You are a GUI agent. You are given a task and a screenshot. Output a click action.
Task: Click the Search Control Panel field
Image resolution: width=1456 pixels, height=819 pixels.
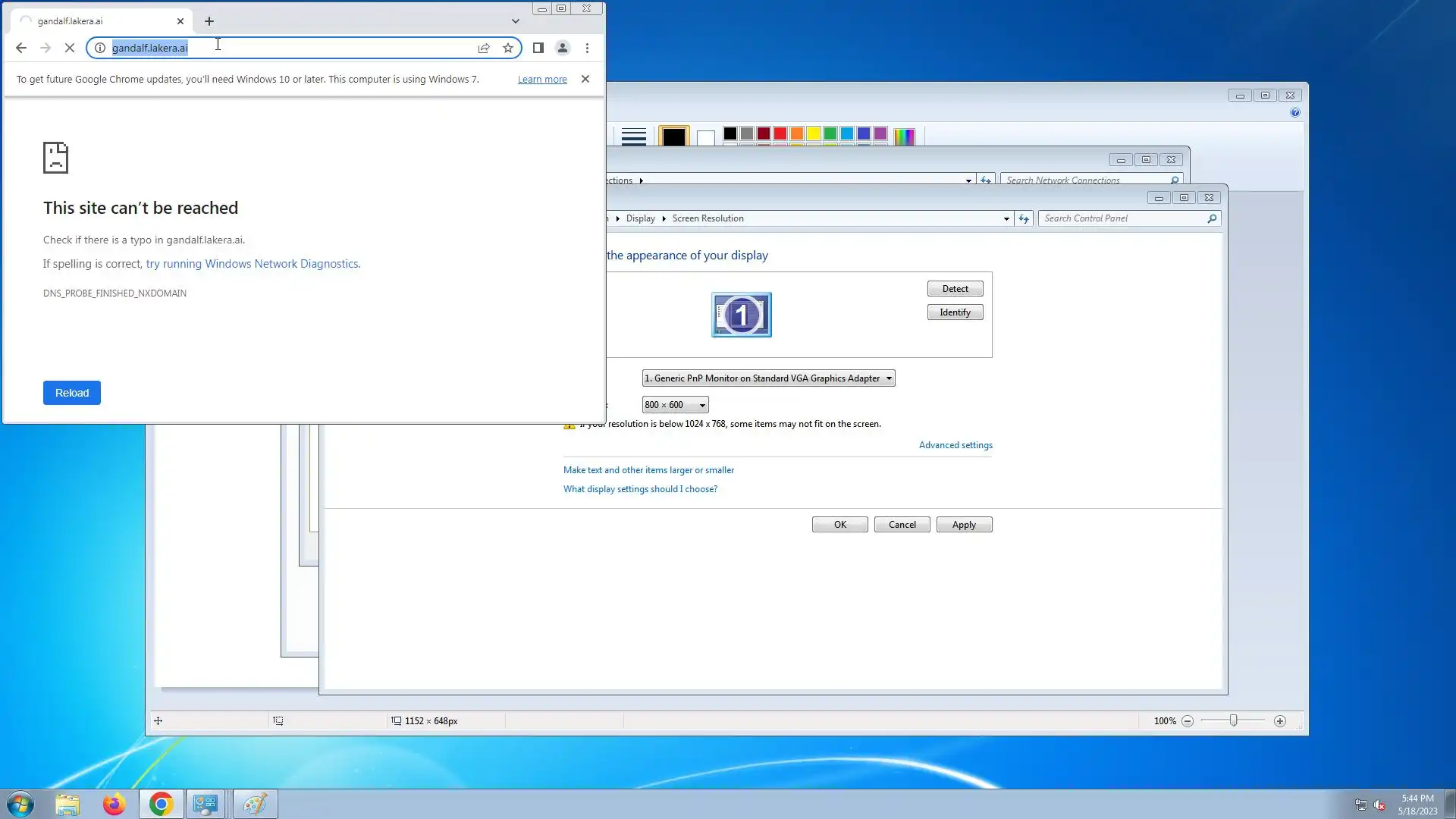1122,218
